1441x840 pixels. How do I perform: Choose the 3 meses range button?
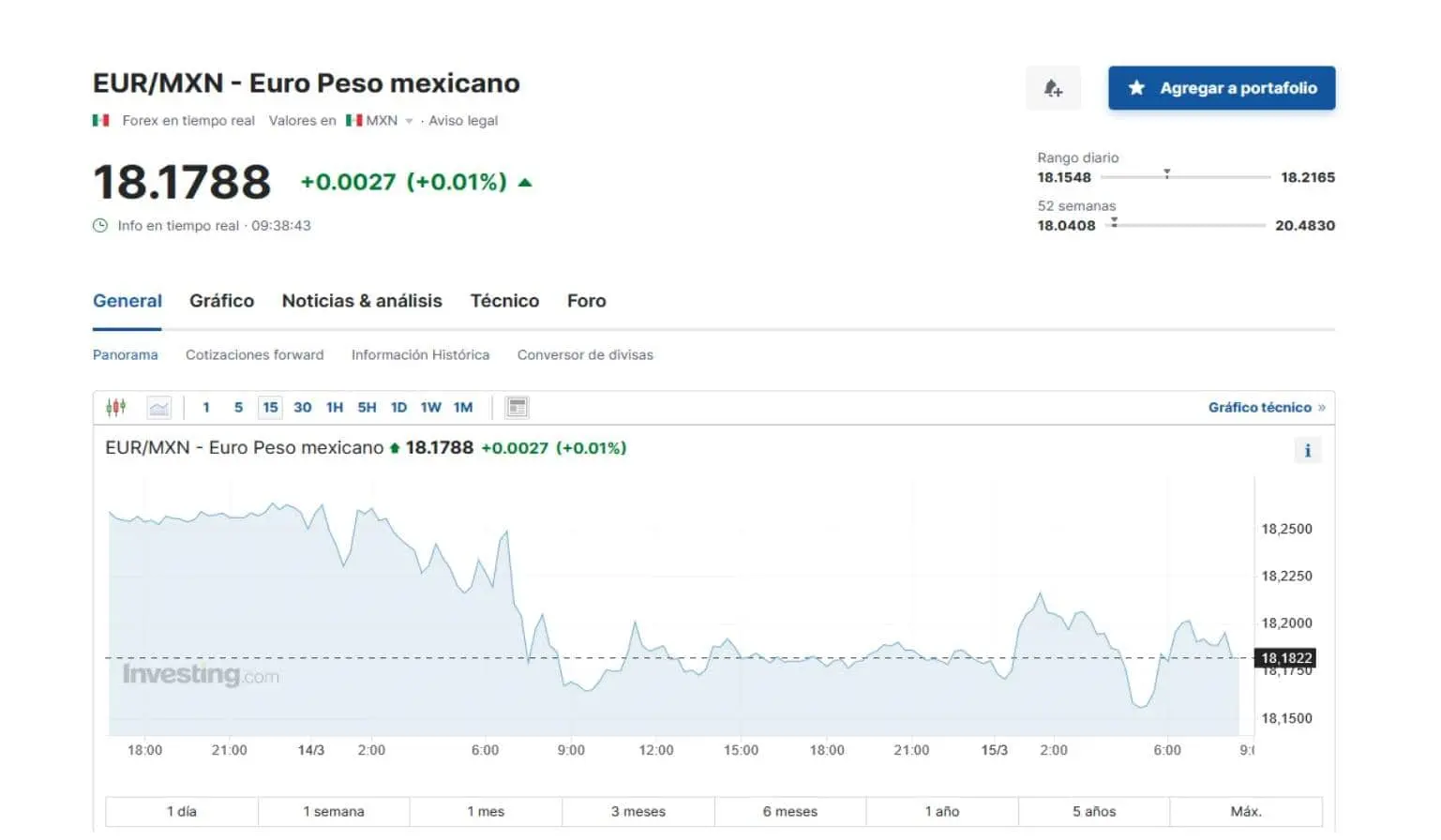(x=638, y=812)
